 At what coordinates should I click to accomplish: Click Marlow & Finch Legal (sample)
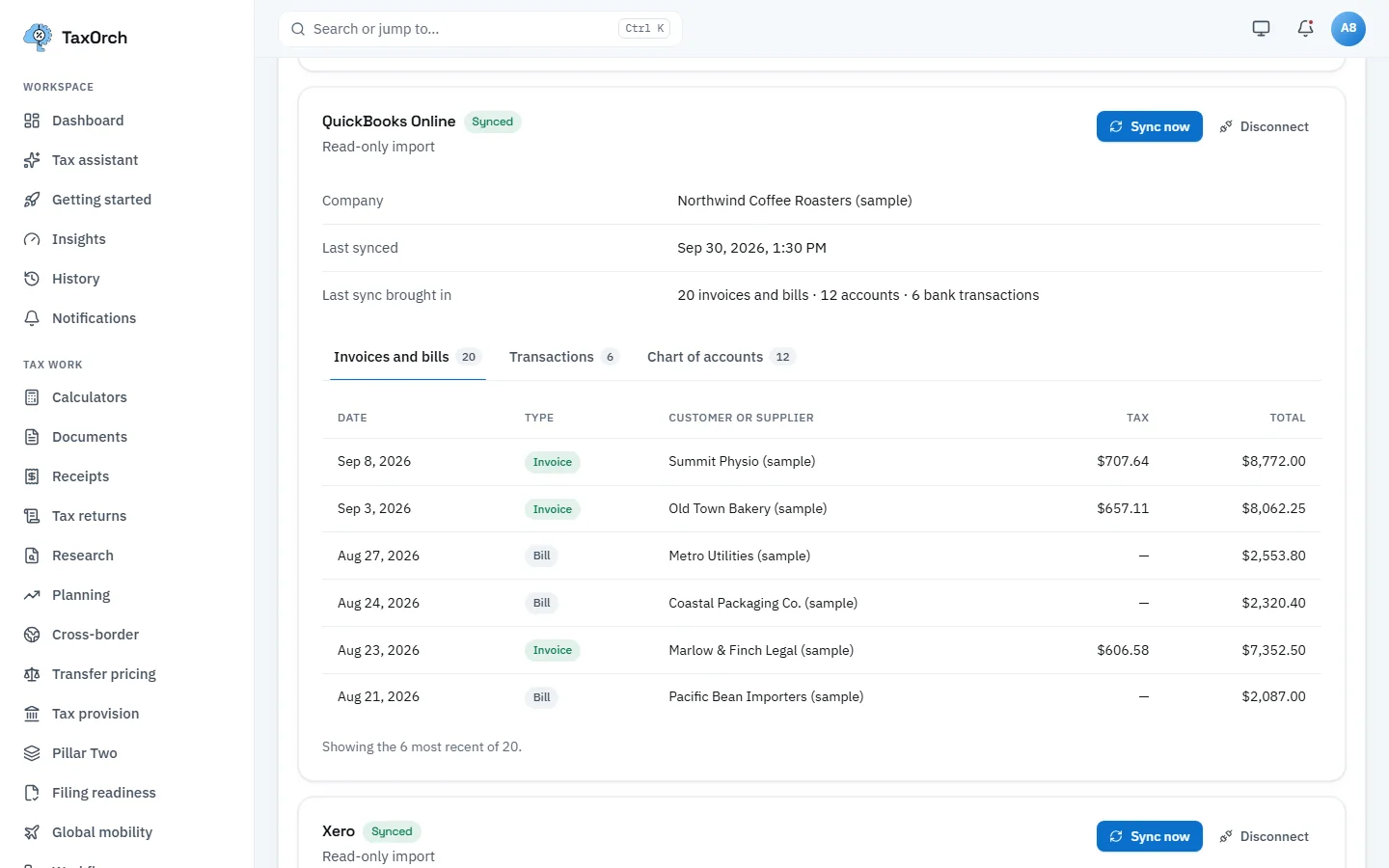pos(761,650)
